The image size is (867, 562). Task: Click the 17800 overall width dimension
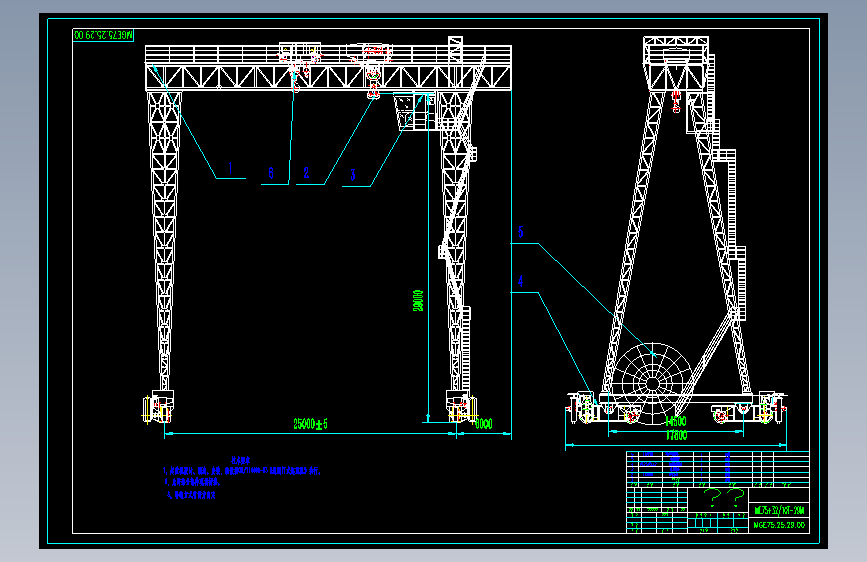[676, 435]
